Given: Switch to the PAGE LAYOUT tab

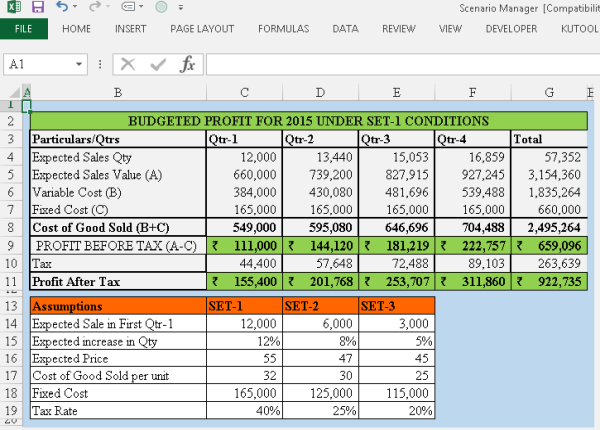Looking at the screenshot, I should (x=203, y=29).
